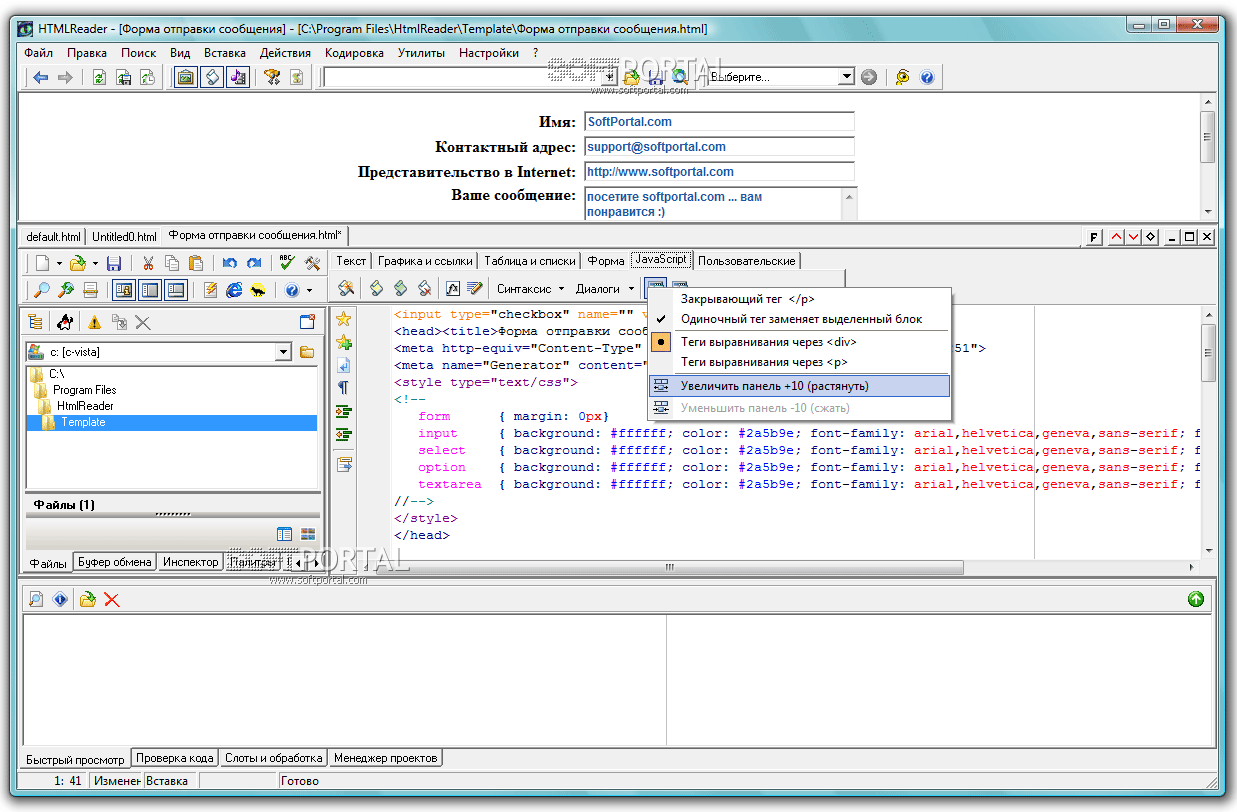The height and width of the screenshot is (812, 1237).
Task: Click the red X icon in bottom panel
Action: coord(112,600)
